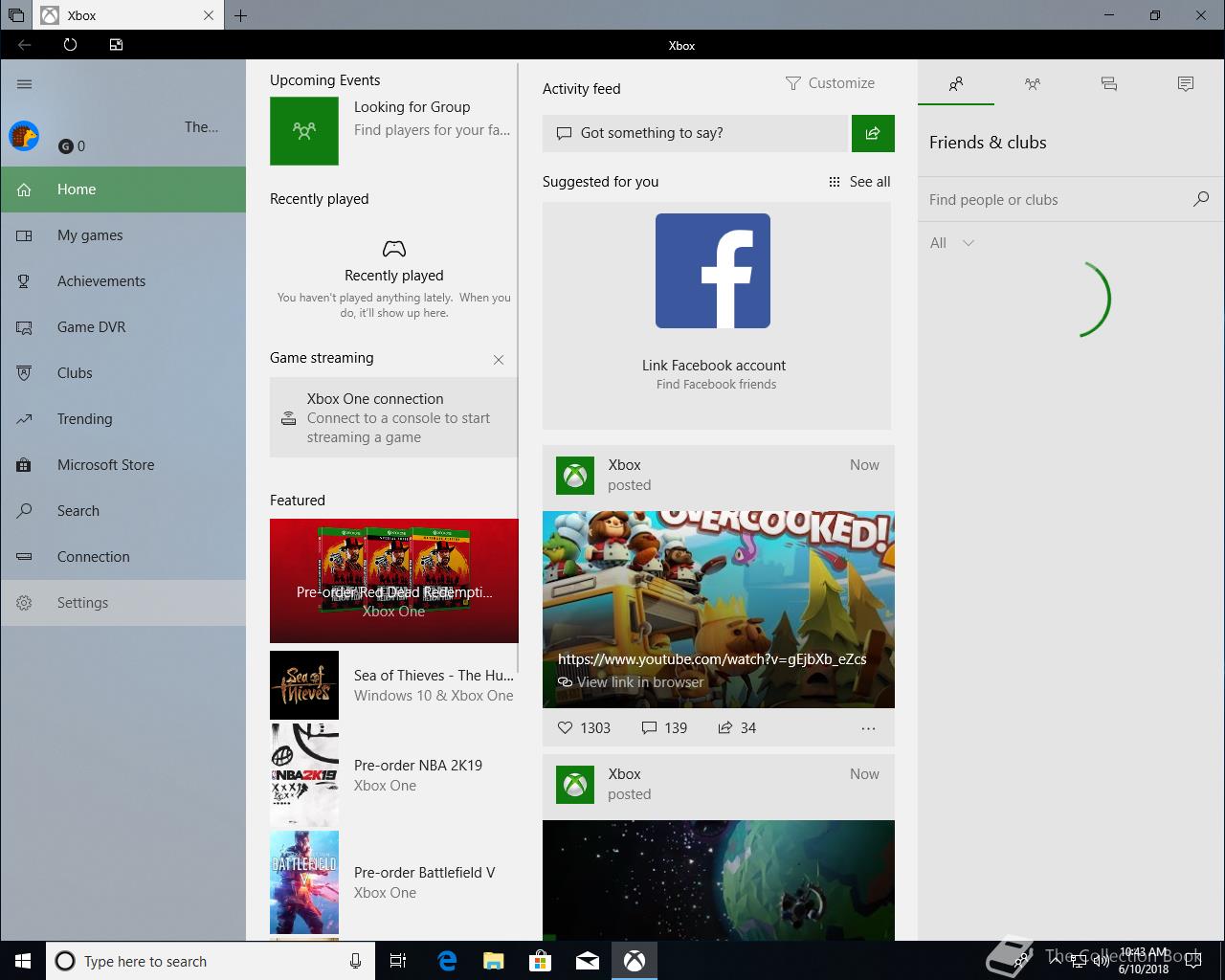Image resolution: width=1225 pixels, height=980 pixels.
Task: Switch to Parties tab icon
Action: click(x=1033, y=83)
